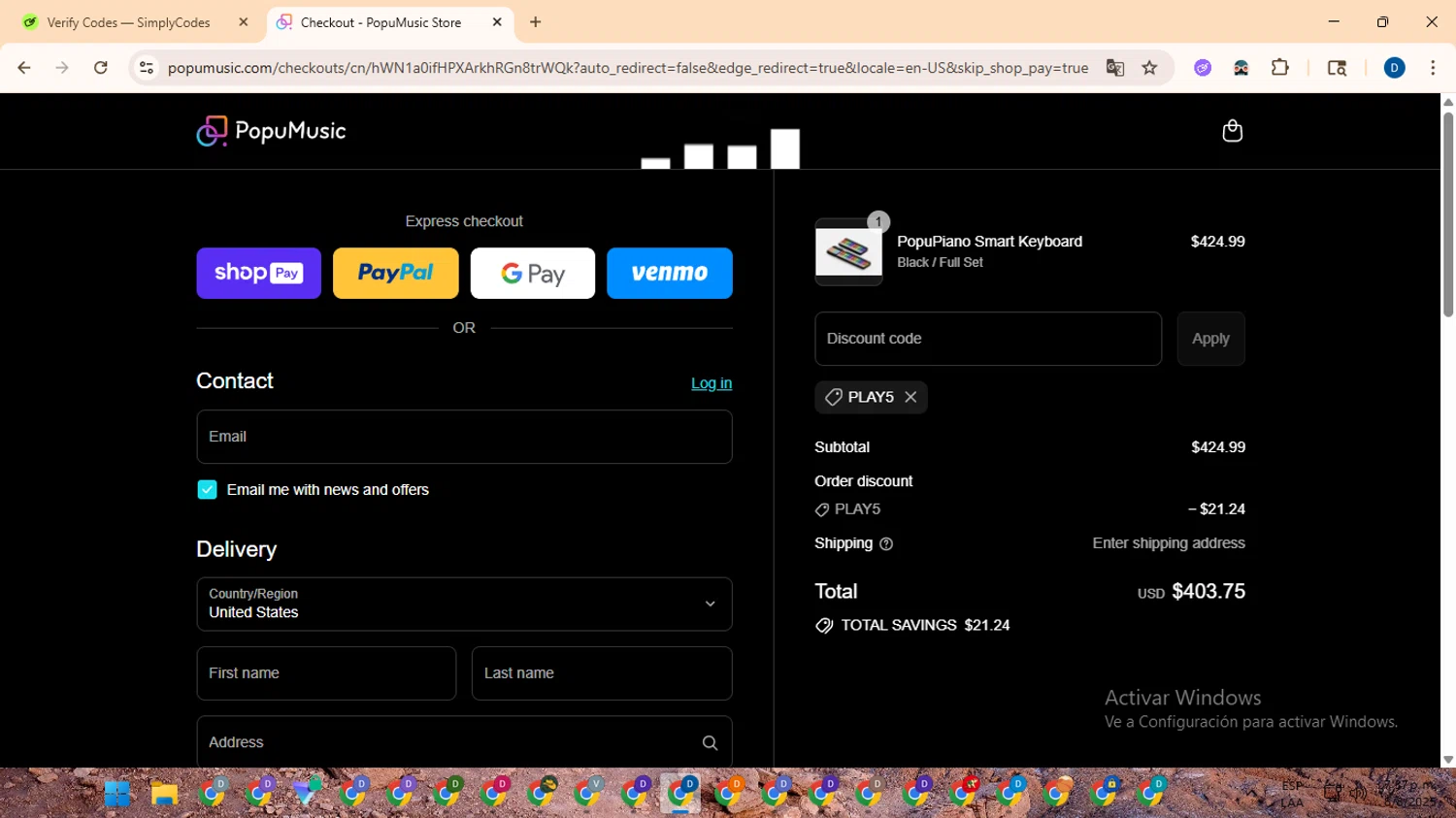Viewport: 1456px width, 818px height.
Task: Expand the Country/Region dropdown
Action: click(x=464, y=605)
